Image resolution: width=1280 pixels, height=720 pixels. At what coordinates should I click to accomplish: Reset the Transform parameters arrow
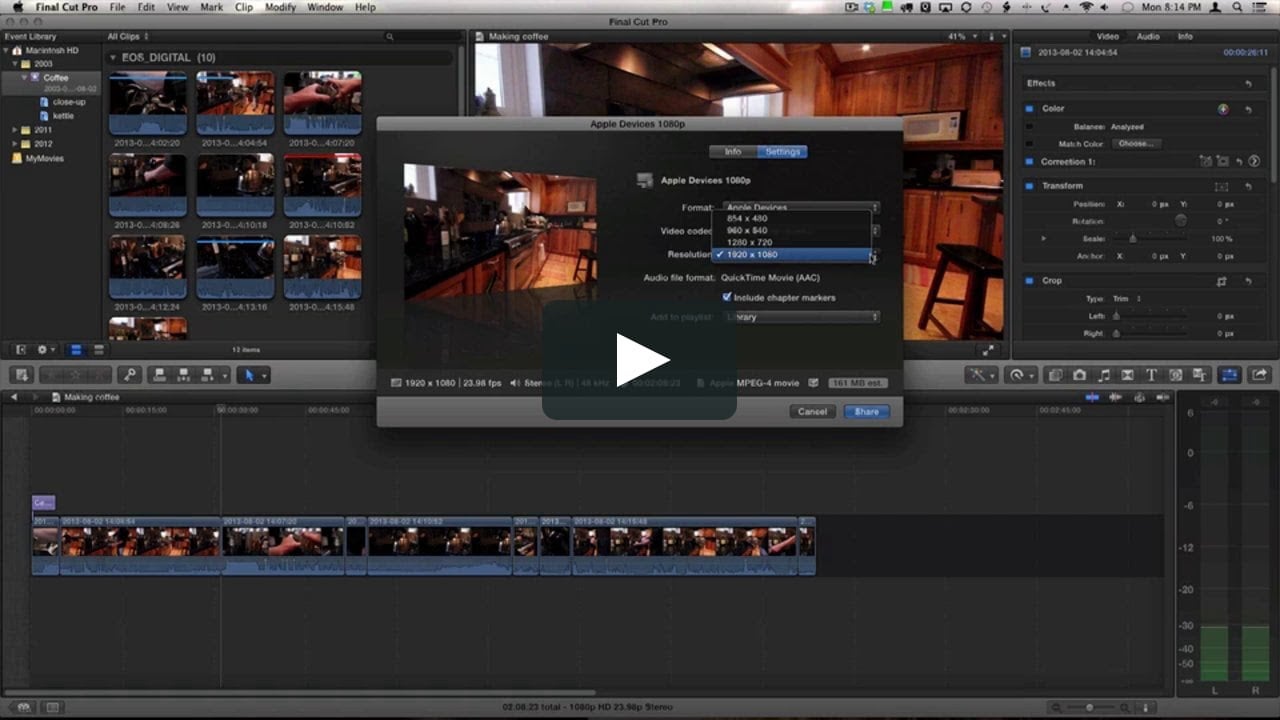(1248, 186)
